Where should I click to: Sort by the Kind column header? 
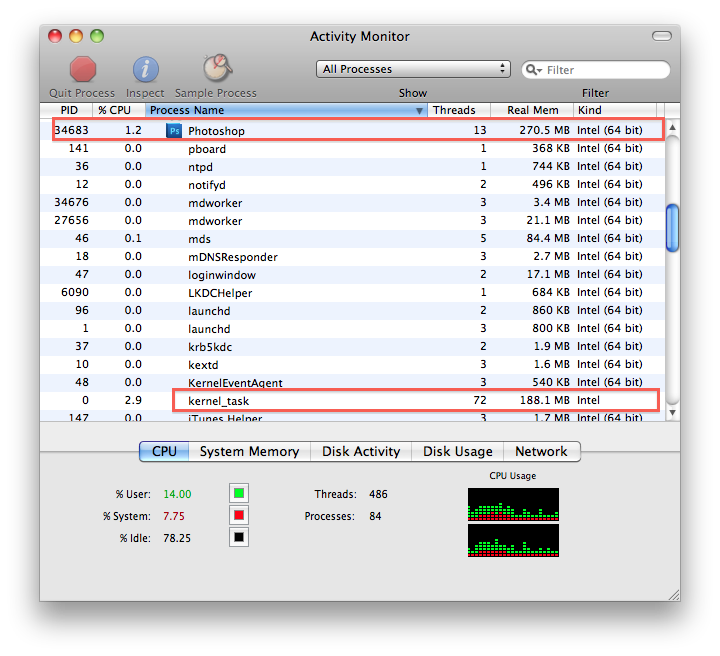615,110
